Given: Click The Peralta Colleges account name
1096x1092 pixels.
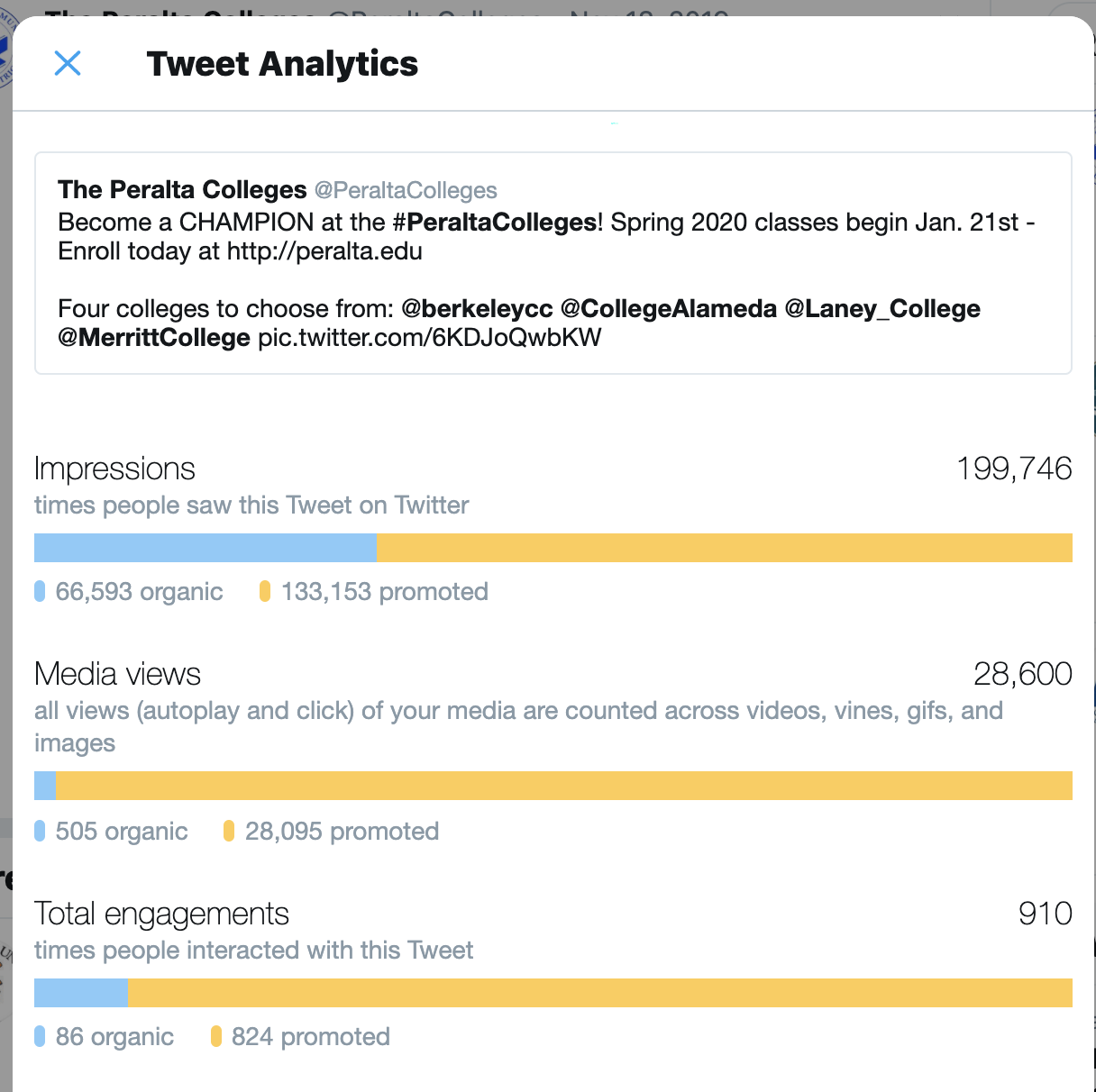Looking at the screenshot, I should pyautogui.click(x=182, y=190).
